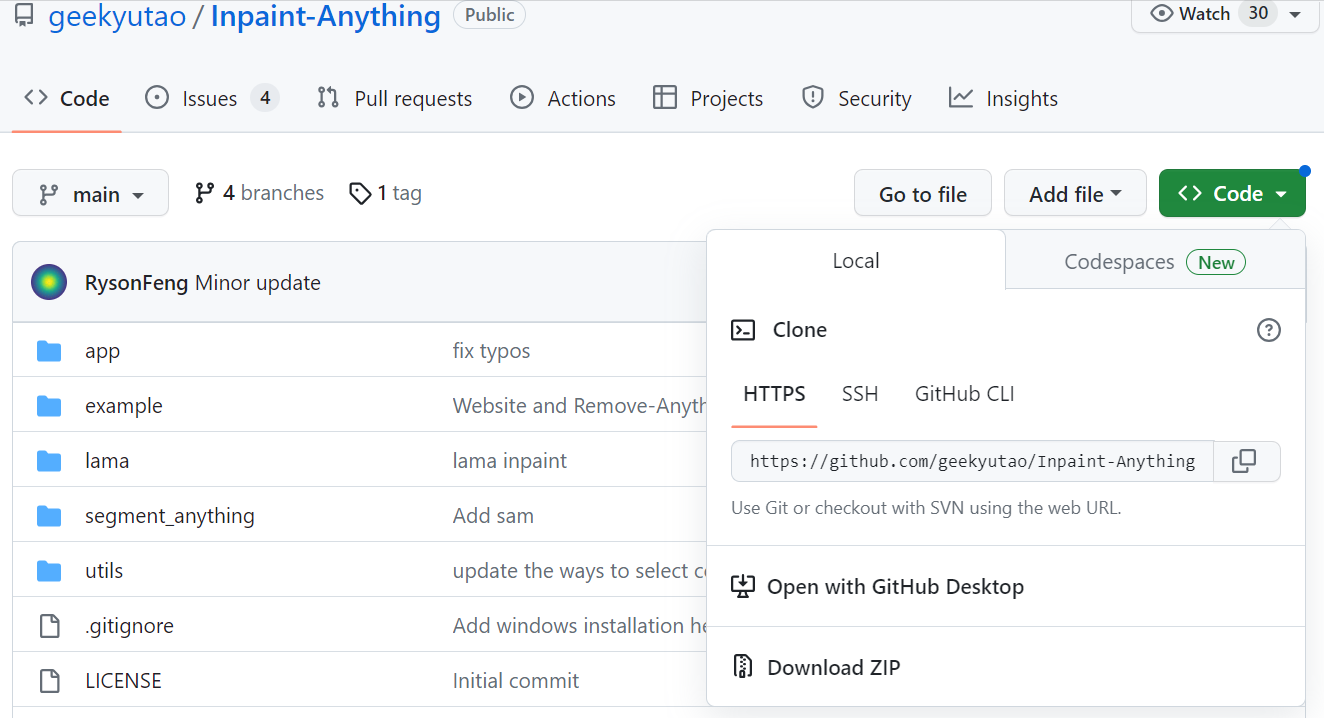Click the terminal icon beside Clone
The image size is (1324, 718).
[743, 330]
